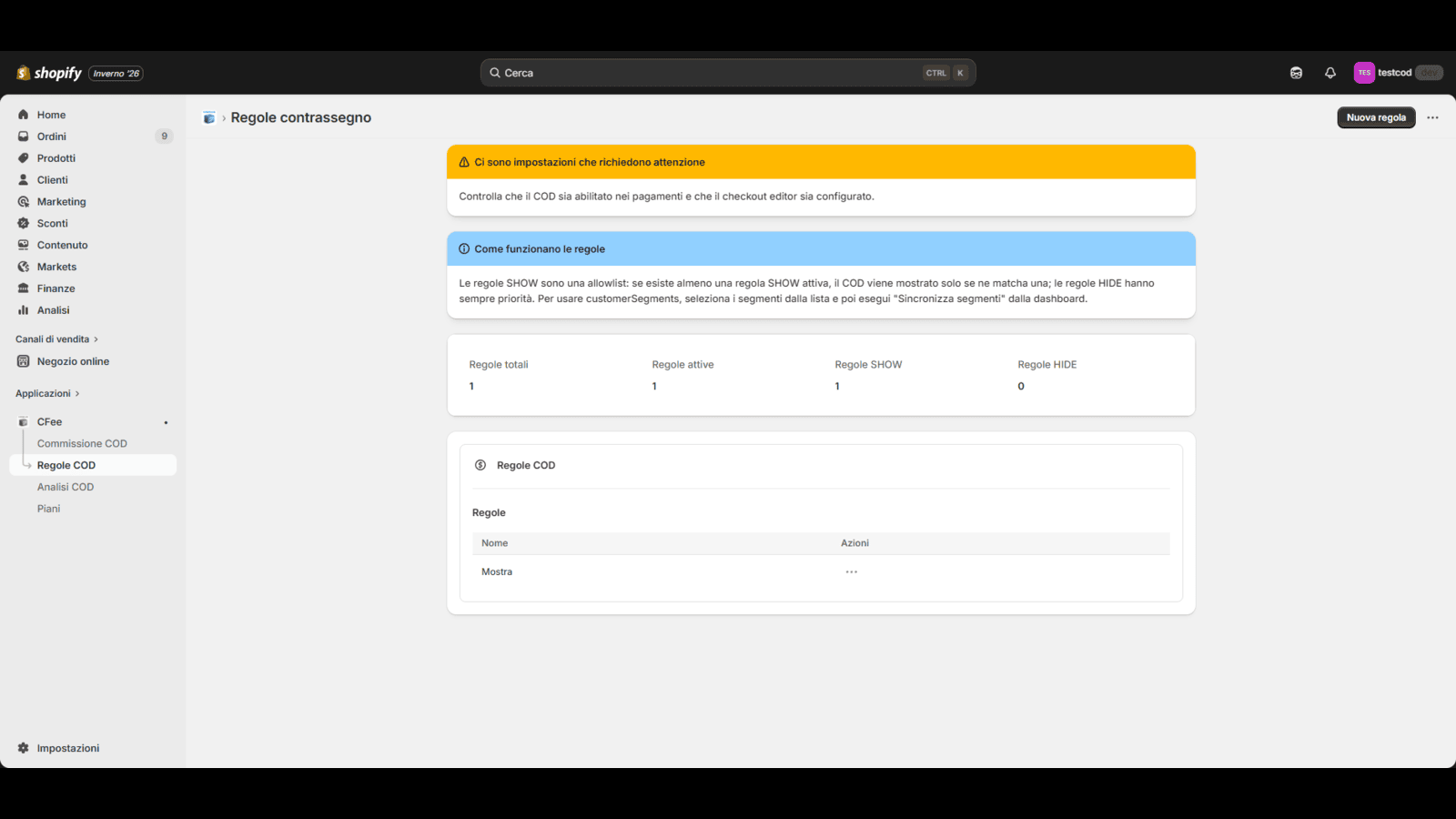
Task: Expand the Applicazioni section
Action: pos(47,393)
